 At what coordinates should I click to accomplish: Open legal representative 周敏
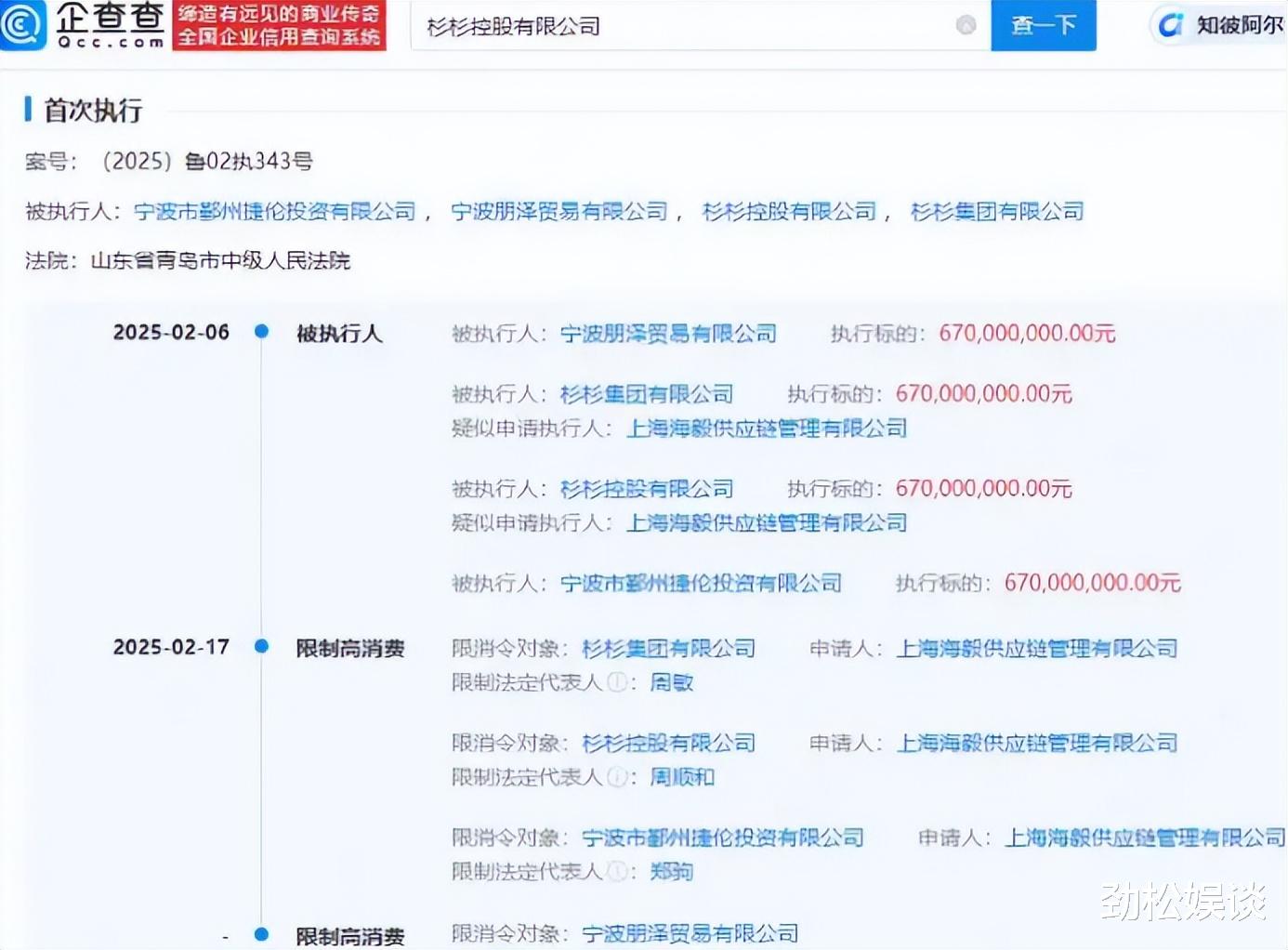coord(672,683)
